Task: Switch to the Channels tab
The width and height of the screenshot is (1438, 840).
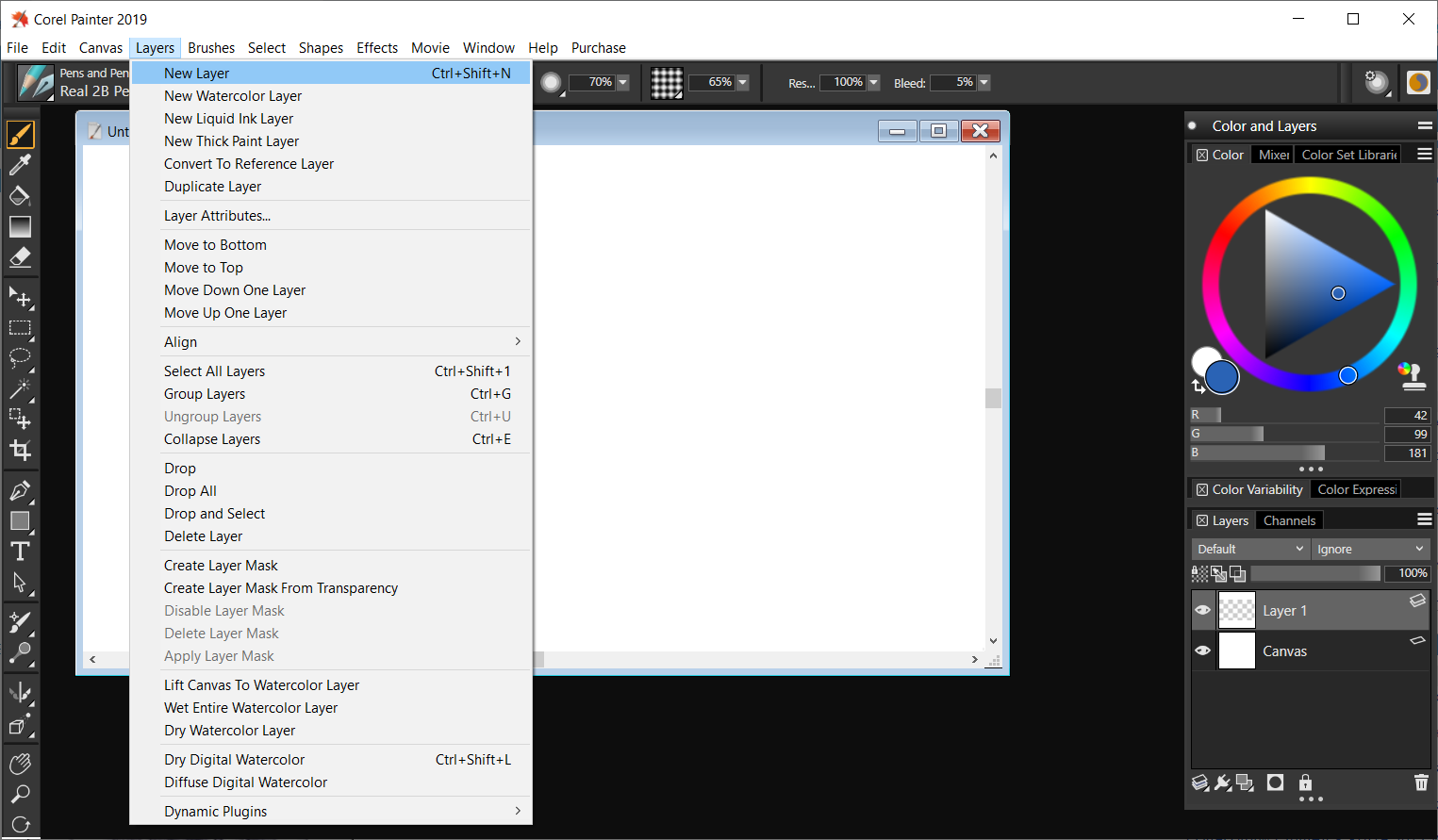Action: pyautogui.click(x=1289, y=520)
